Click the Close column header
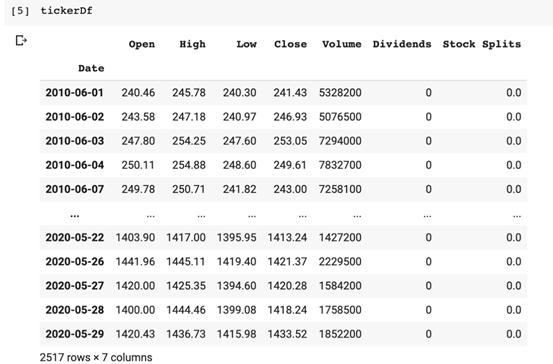 click(x=290, y=44)
